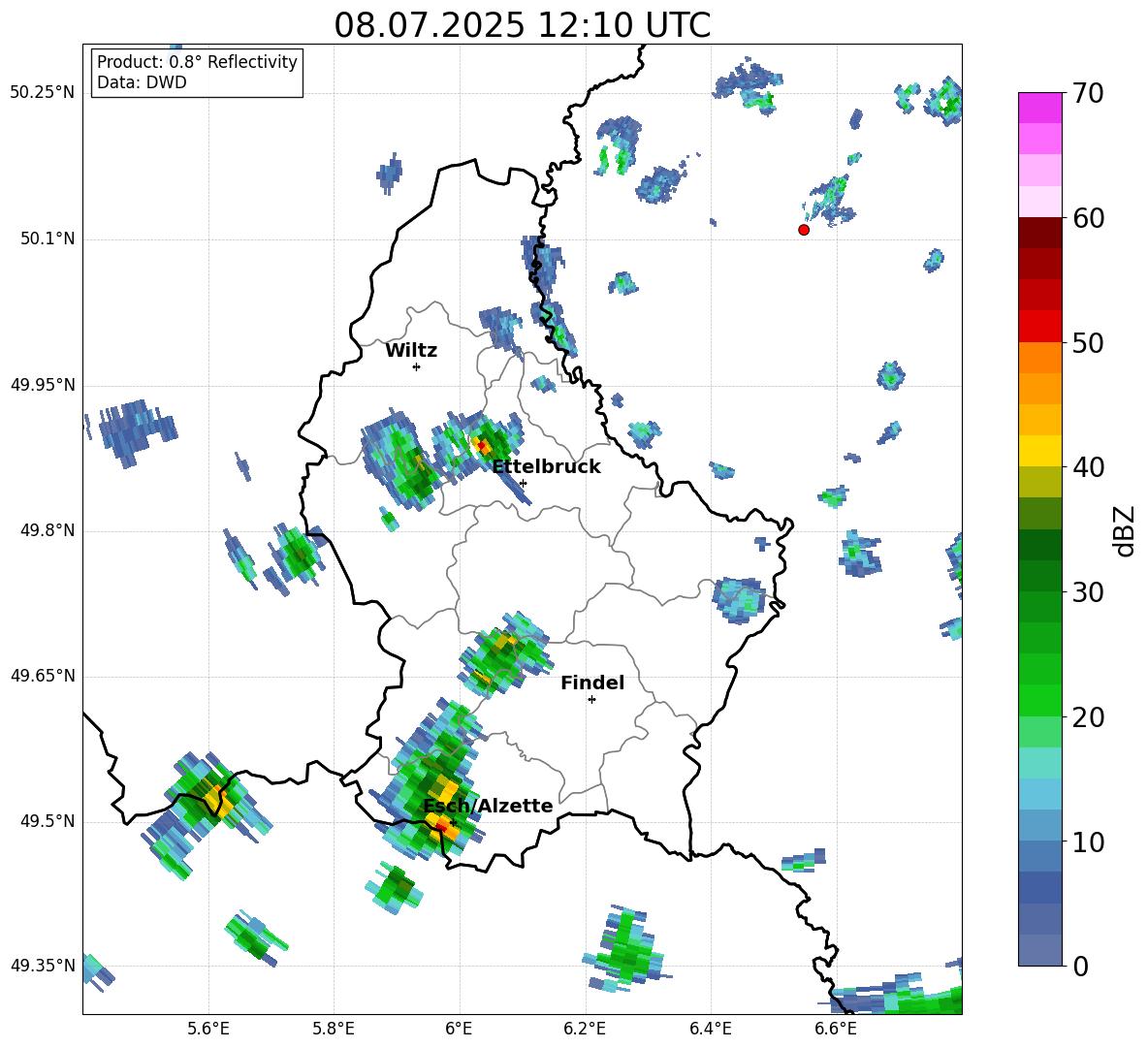Click the dBZ colorbar axis label

[1126, 530]
